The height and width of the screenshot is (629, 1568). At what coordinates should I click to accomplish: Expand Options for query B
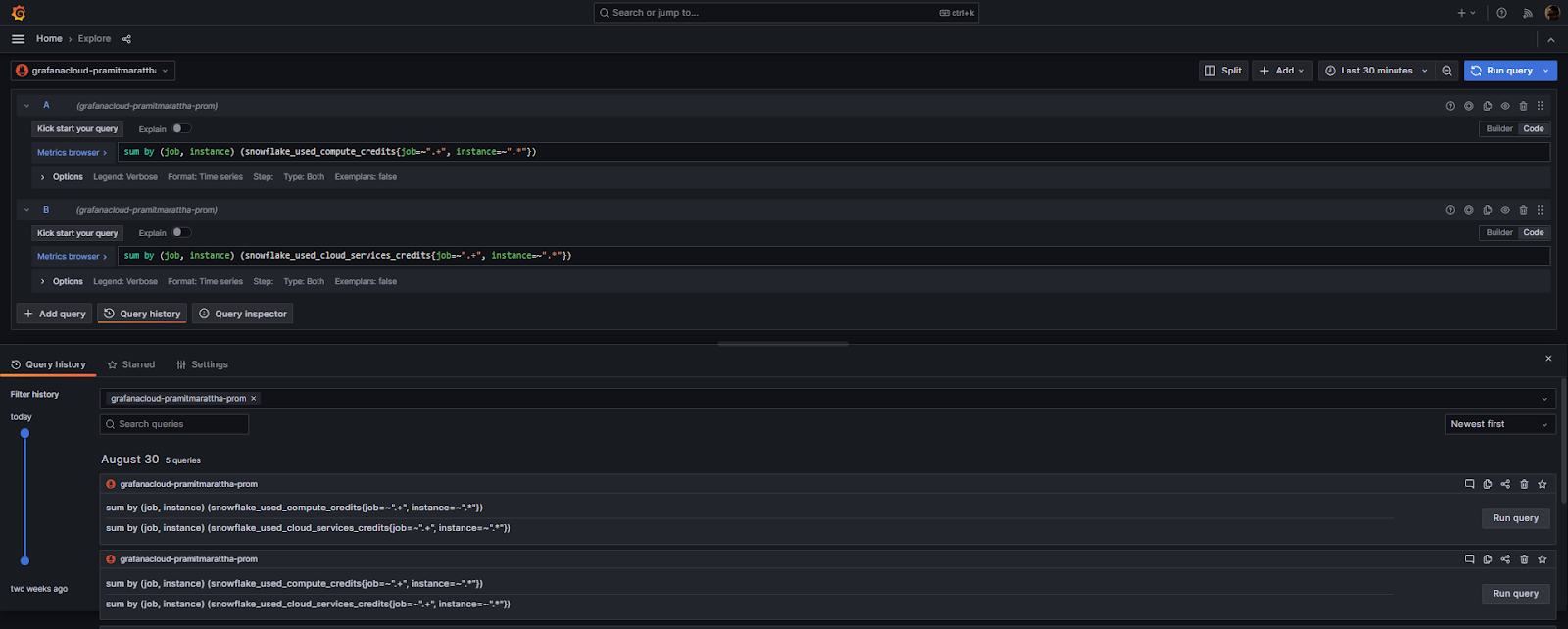61,281
